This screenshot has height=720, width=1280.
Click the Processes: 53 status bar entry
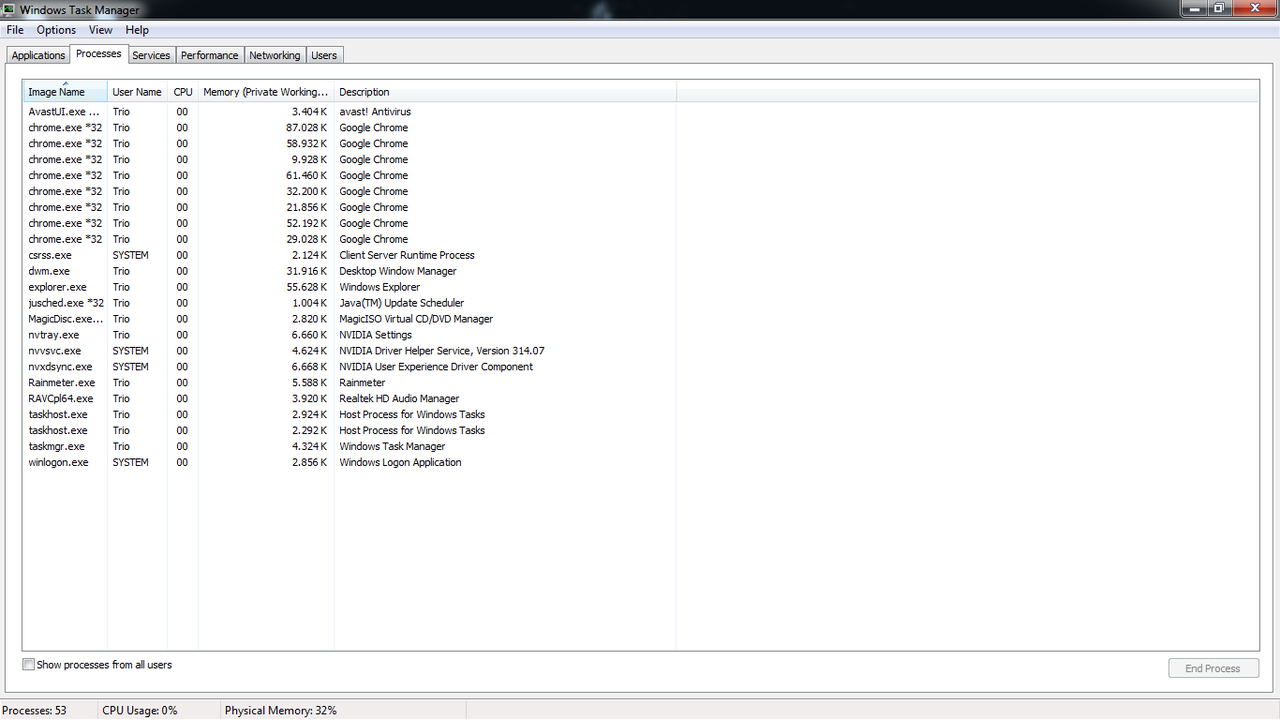[x=35, y=710]
